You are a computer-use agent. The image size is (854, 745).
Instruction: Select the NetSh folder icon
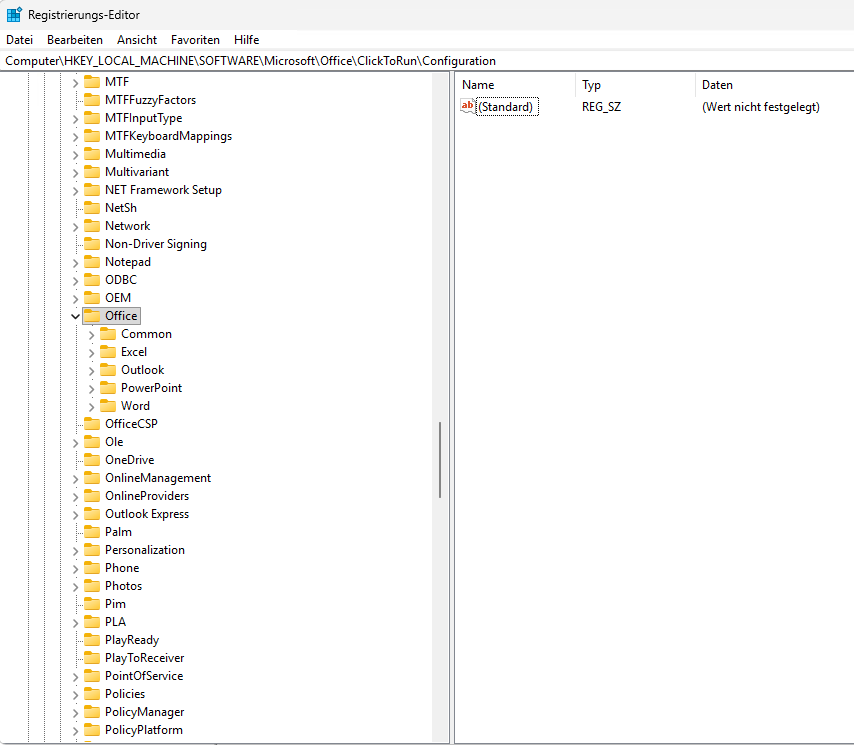[x=92, y=207]
